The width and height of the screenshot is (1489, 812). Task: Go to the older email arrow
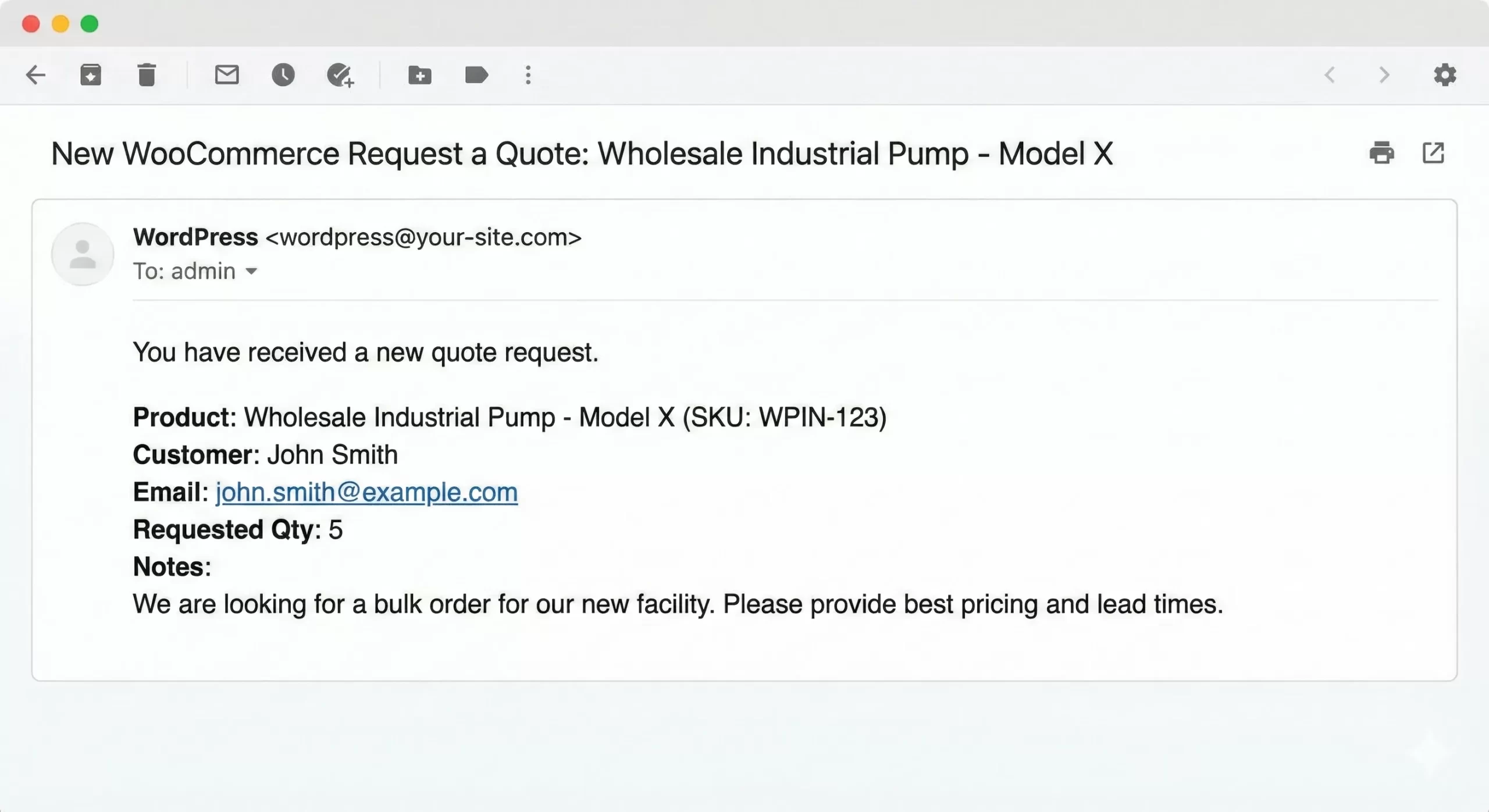tap(1384, 75)
